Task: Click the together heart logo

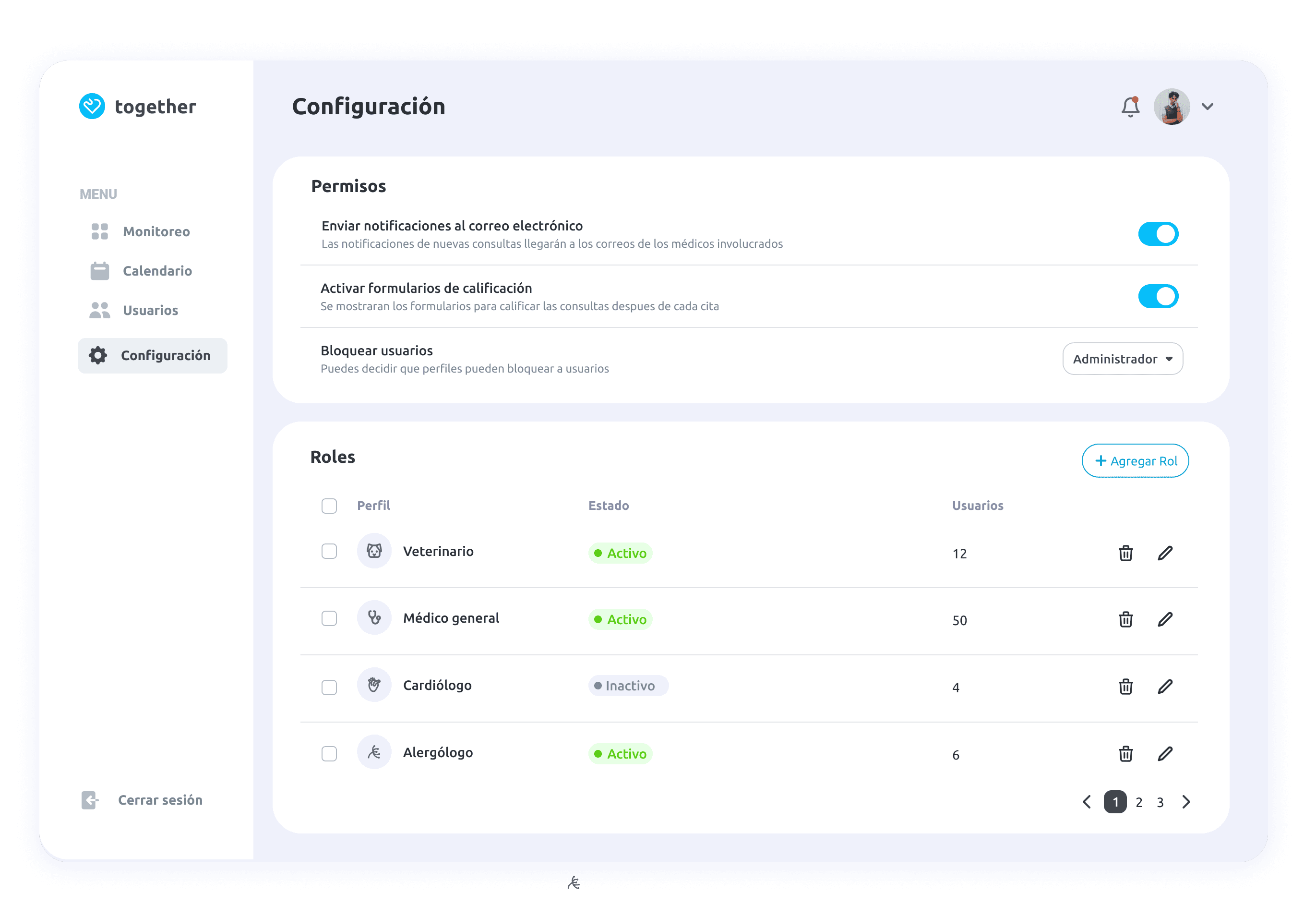Action: point(92,107)
